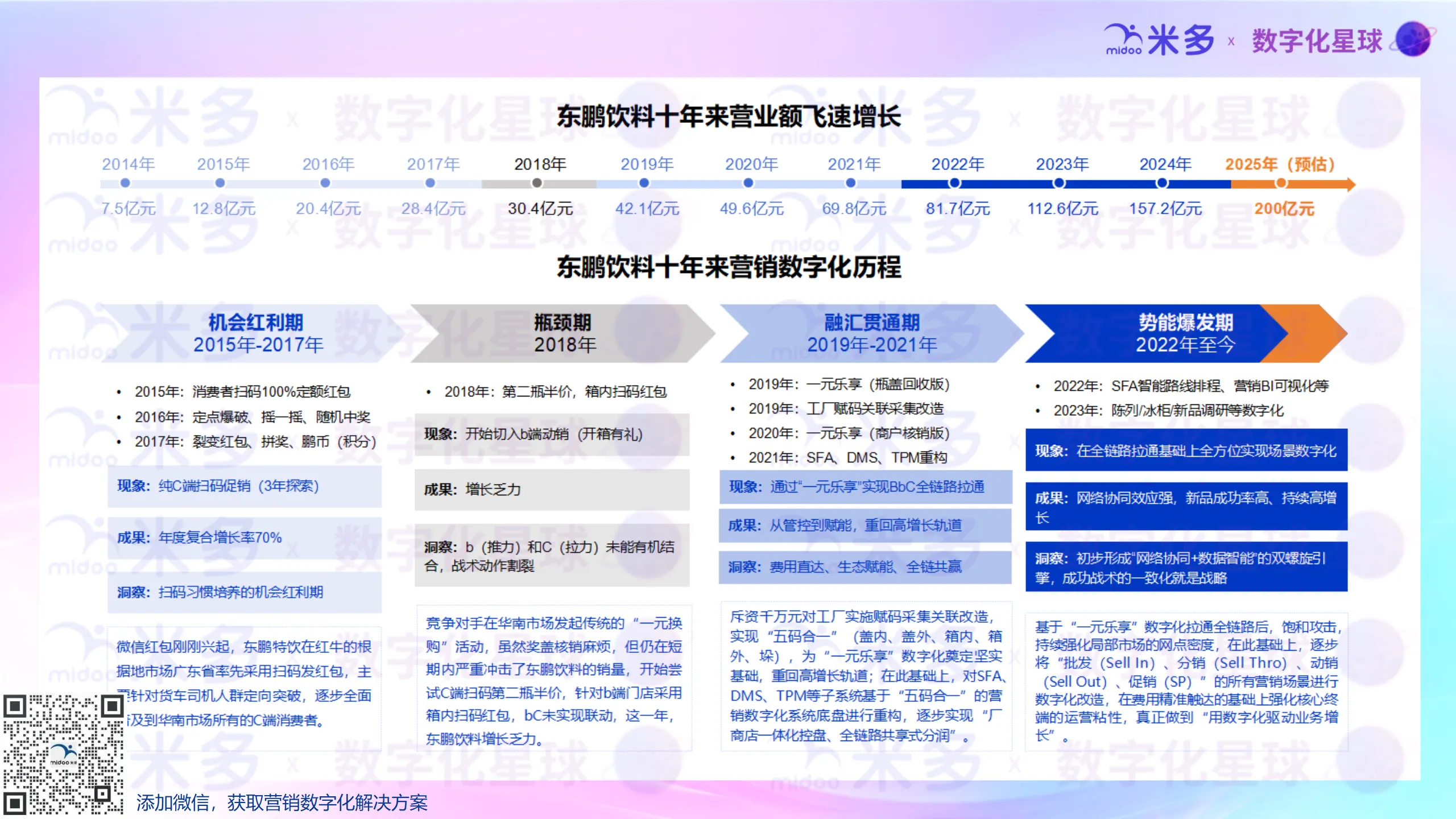Image resolution: width=1456 pixels, height=819 pixels.
Task: Click the 69.8亿元 revenue value
Action: (x=854, y=209)
